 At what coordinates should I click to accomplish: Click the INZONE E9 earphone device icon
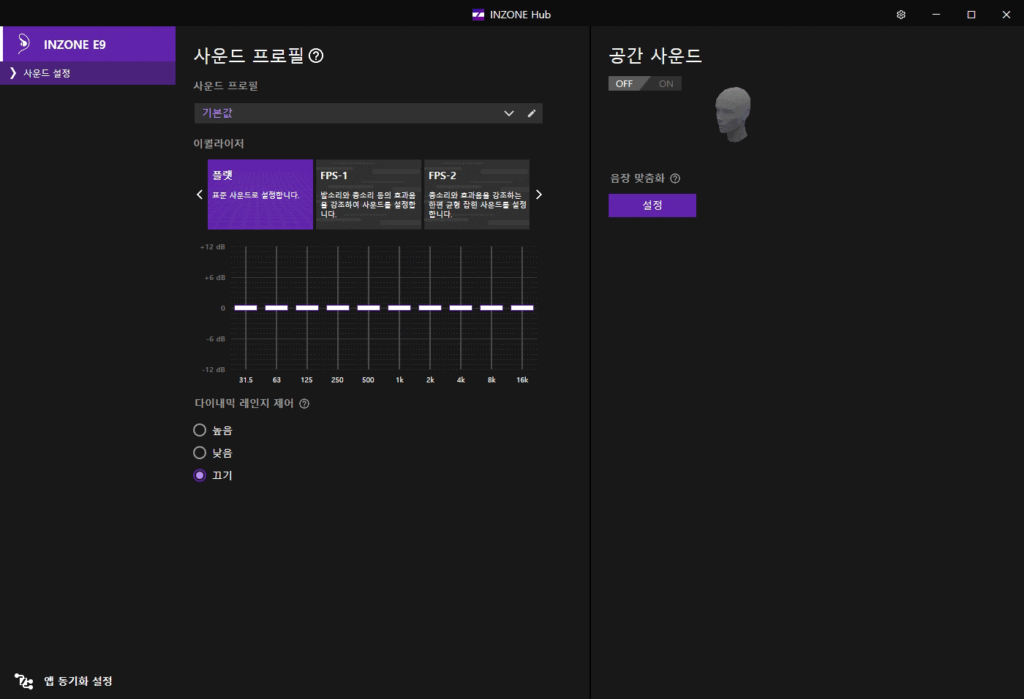click(22, 44)
